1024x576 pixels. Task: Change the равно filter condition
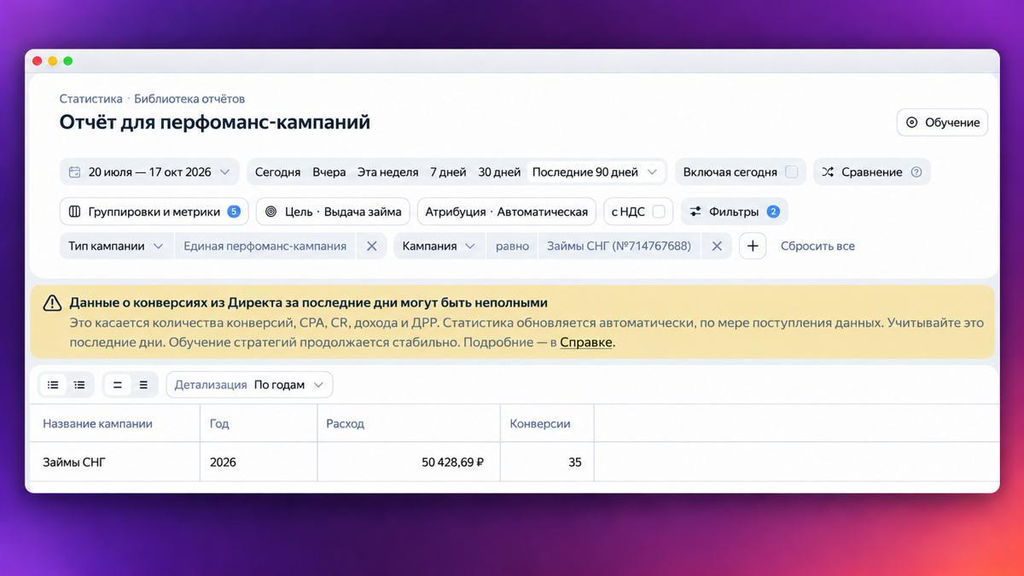click(512, 246)
